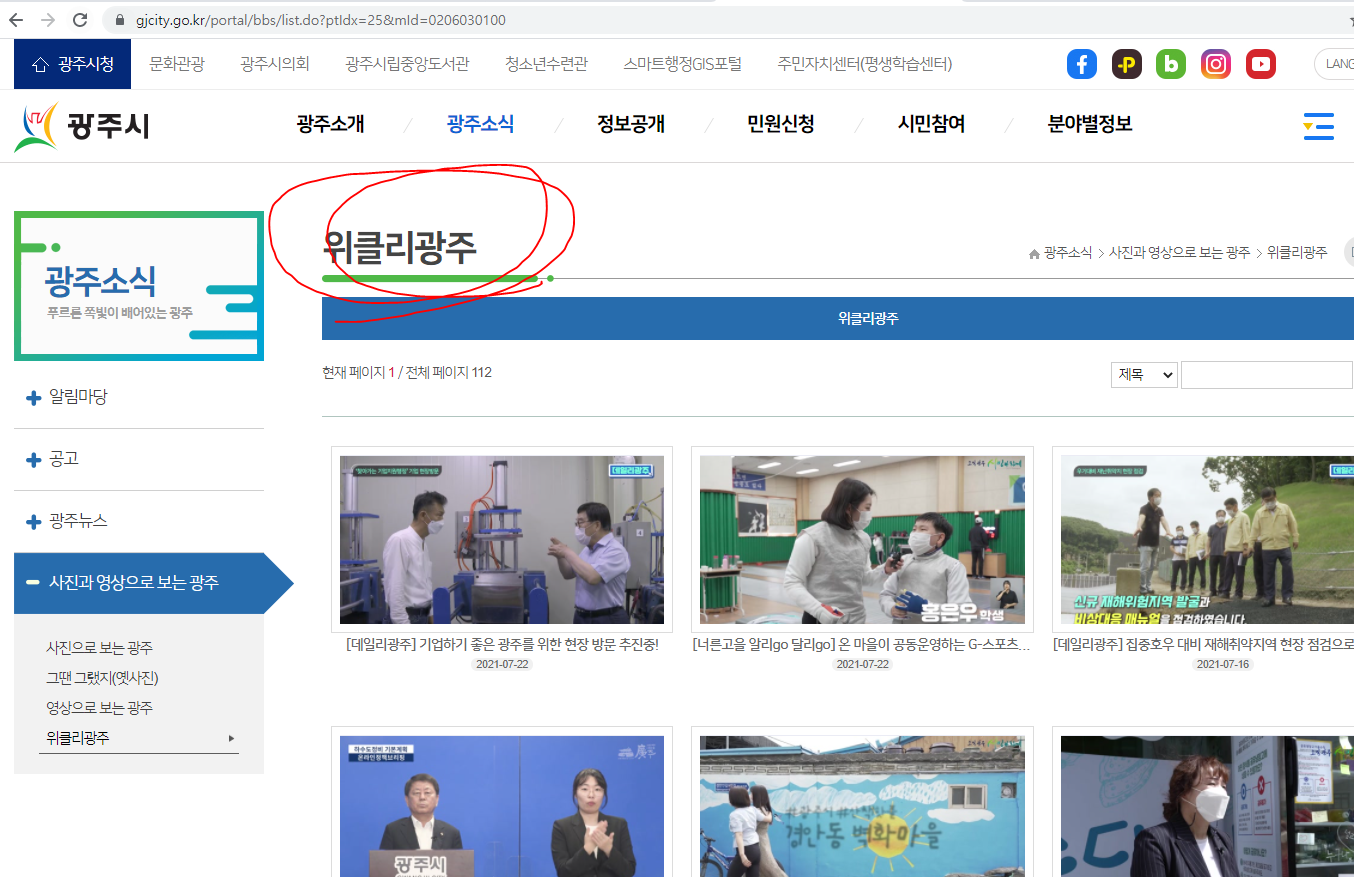The width and height of the screenshot is (1354, 877).
Task: Open the green Naver blog icon
Action: pyautogui.click(x=1171, y=64)
